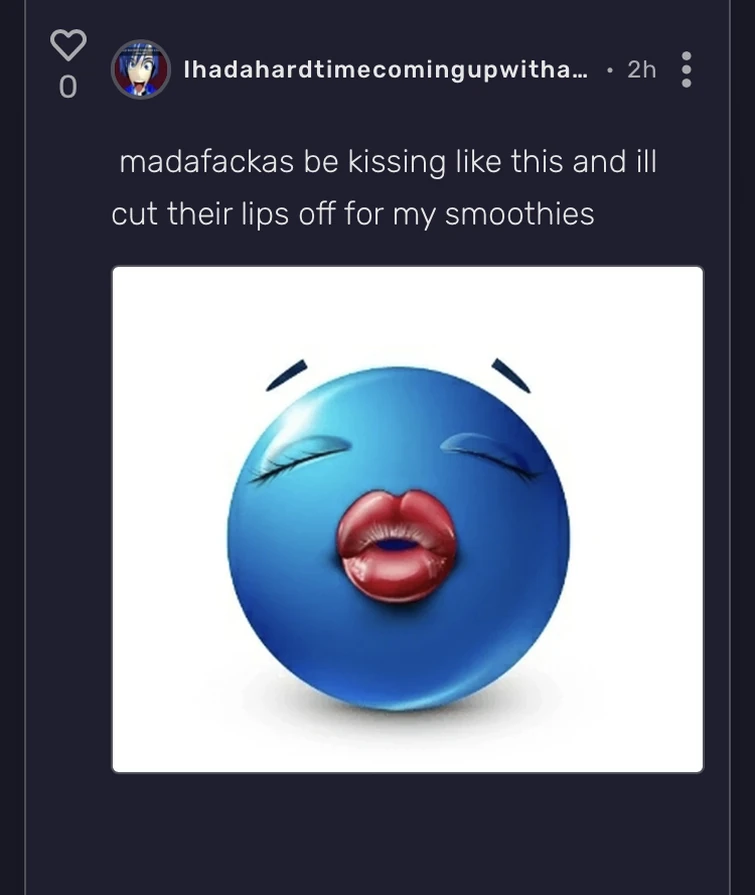The width and height of the screenshot is (755, 895).
Task: Click the emoji's right closed eye
Action: pyautogui.click(x=491, y=454)
